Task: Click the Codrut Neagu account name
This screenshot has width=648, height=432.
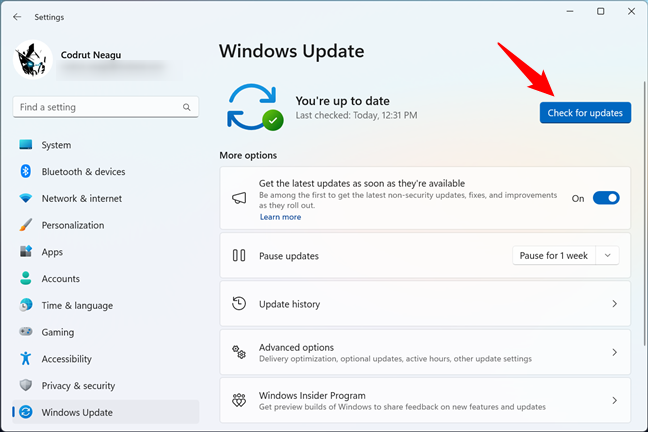Action: [91, 55]
